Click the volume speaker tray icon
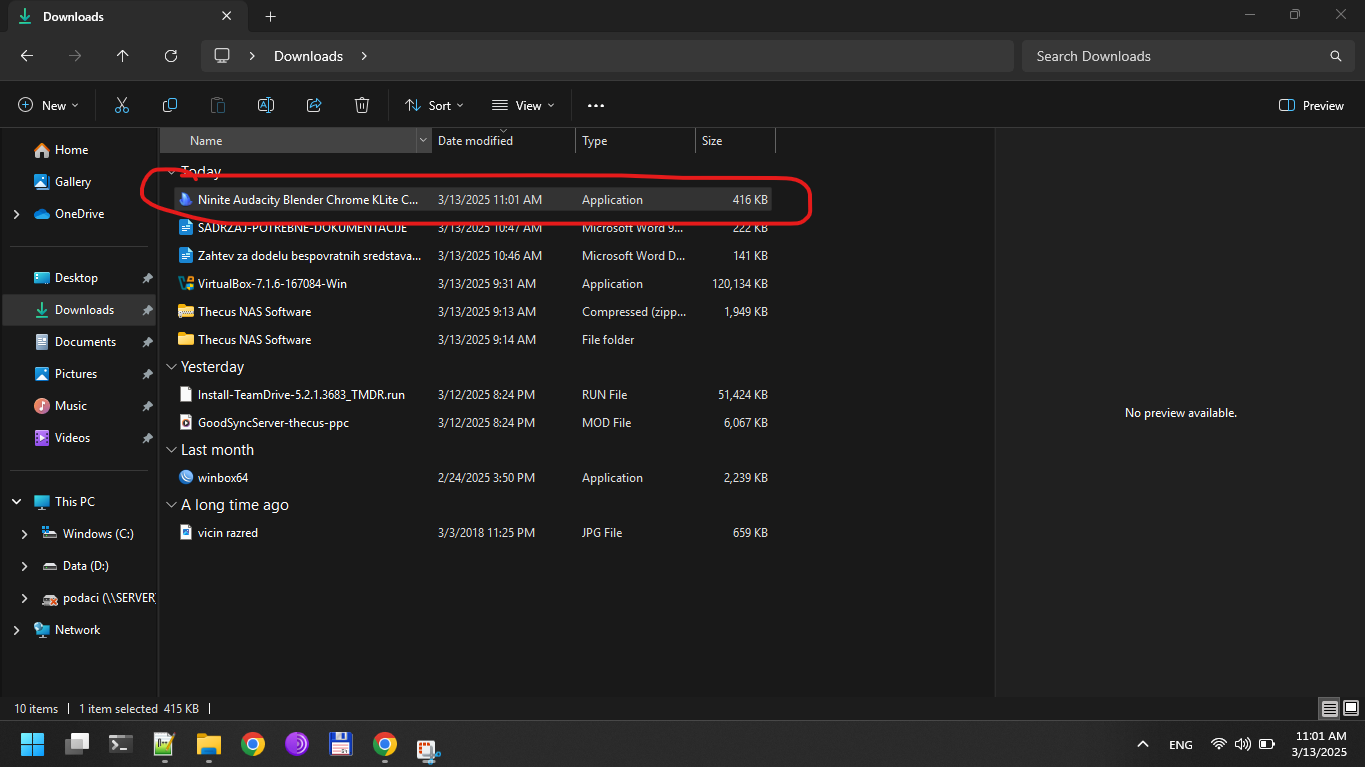The image size is (1365, 767). [1242, 744]
